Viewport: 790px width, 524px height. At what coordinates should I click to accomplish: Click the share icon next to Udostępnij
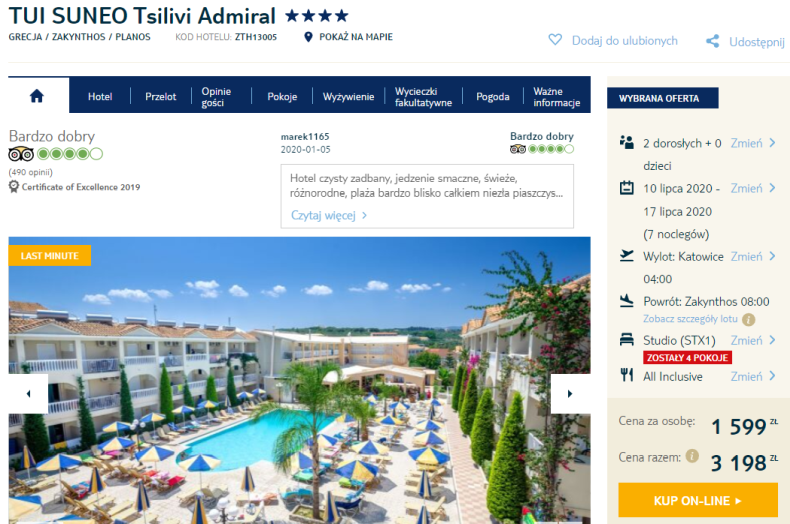click(712, 41)
